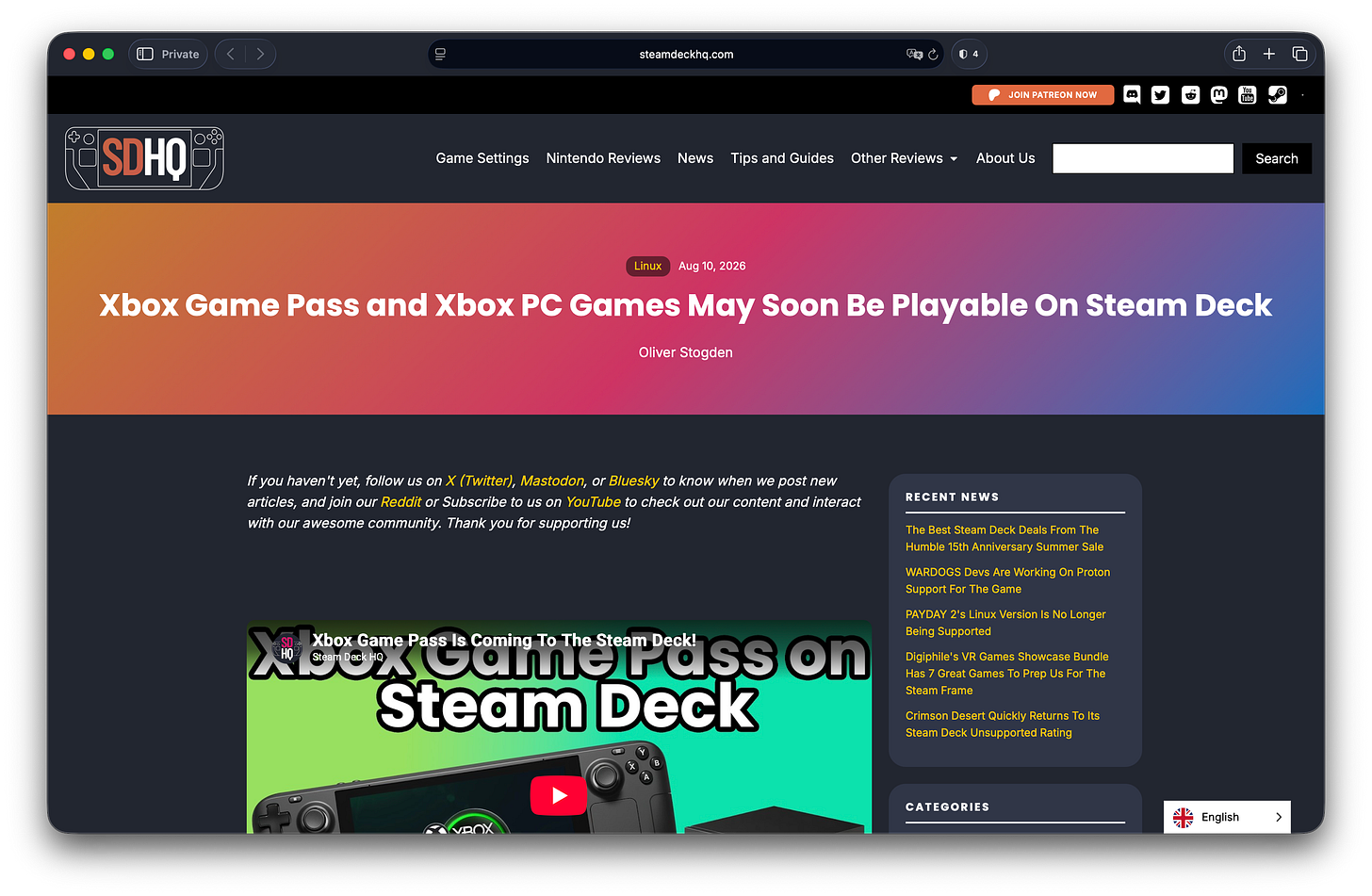Click the SDHQ channel avatar on video
The height and width of the screenshot is (896, 1372).
287,648
